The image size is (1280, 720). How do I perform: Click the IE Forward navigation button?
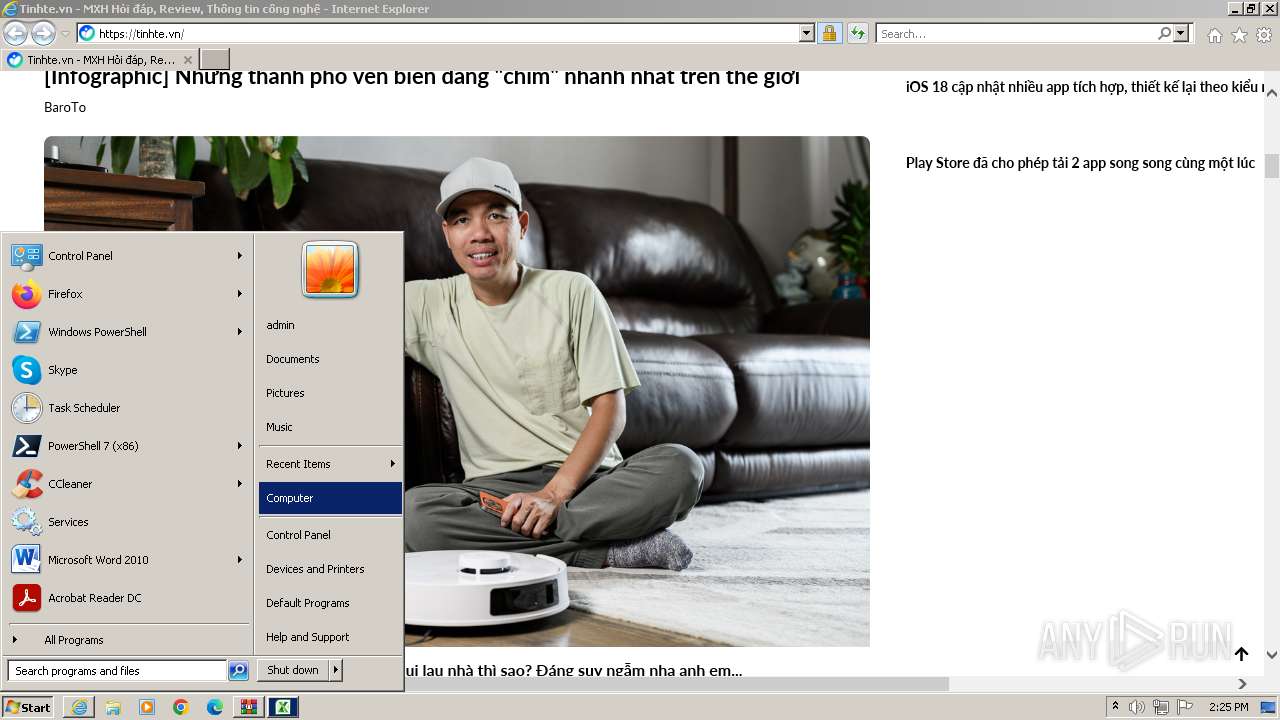point(43,33)
